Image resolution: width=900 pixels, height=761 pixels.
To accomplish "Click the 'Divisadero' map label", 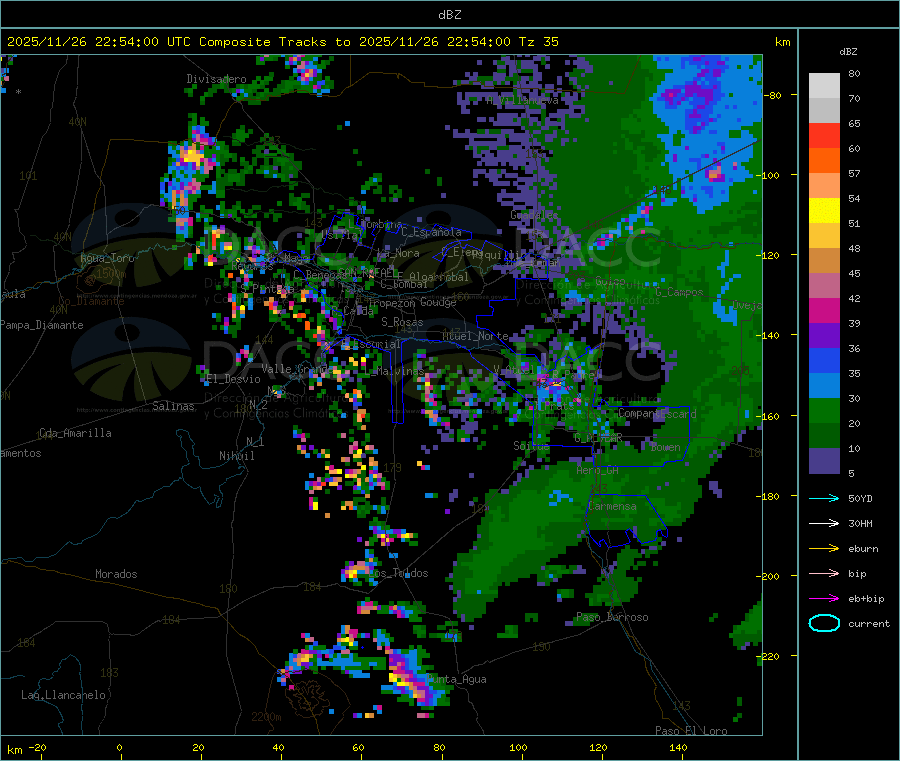I will click(216, 79).
